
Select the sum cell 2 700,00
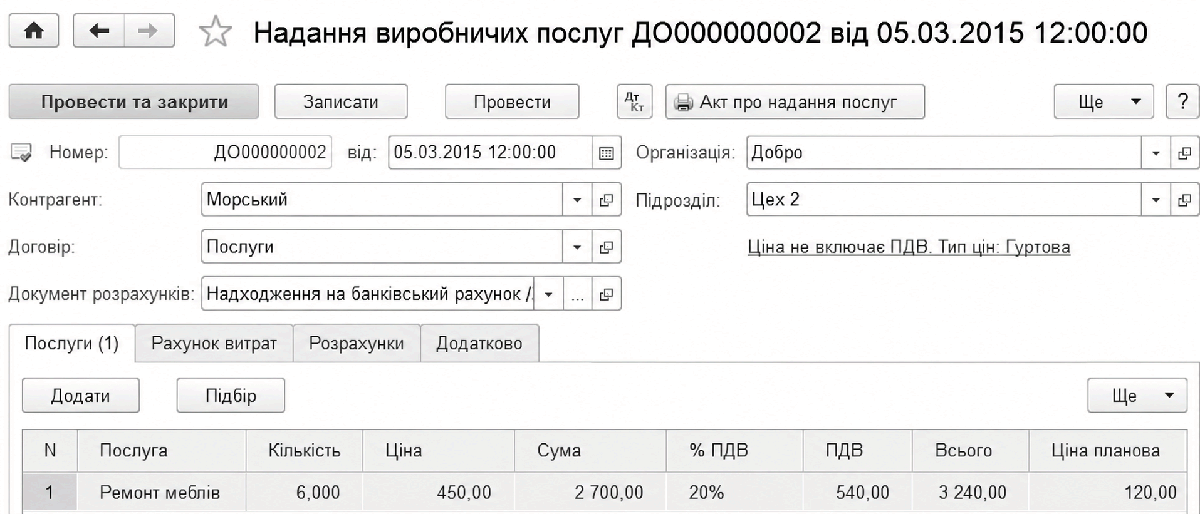tap(590, 492)
